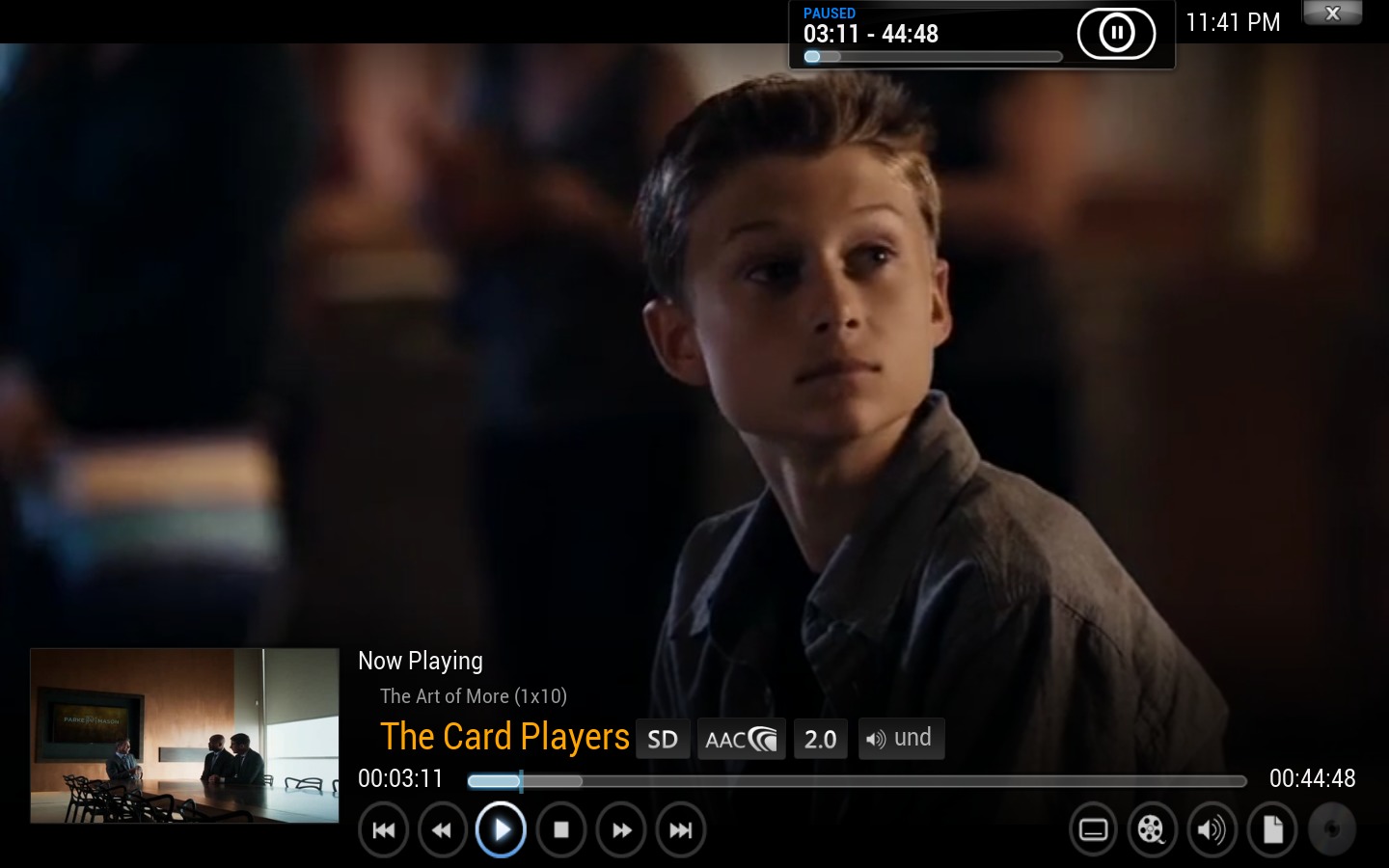Click the main seek bar in the middle
Image resolution: width=1389 pixels, height=868 pixels.
[x=857, y=781]
